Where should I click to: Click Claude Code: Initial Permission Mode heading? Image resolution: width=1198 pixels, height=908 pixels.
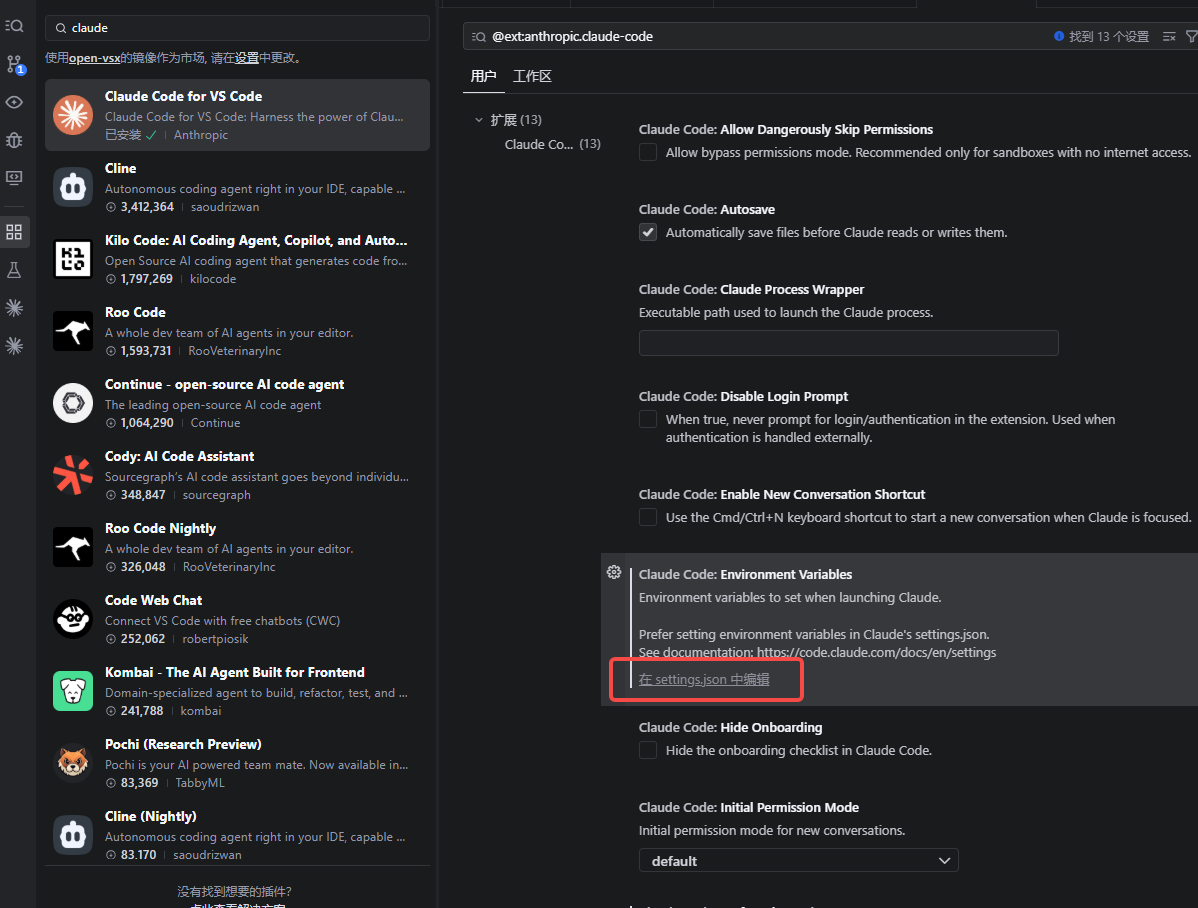[749, 808]
